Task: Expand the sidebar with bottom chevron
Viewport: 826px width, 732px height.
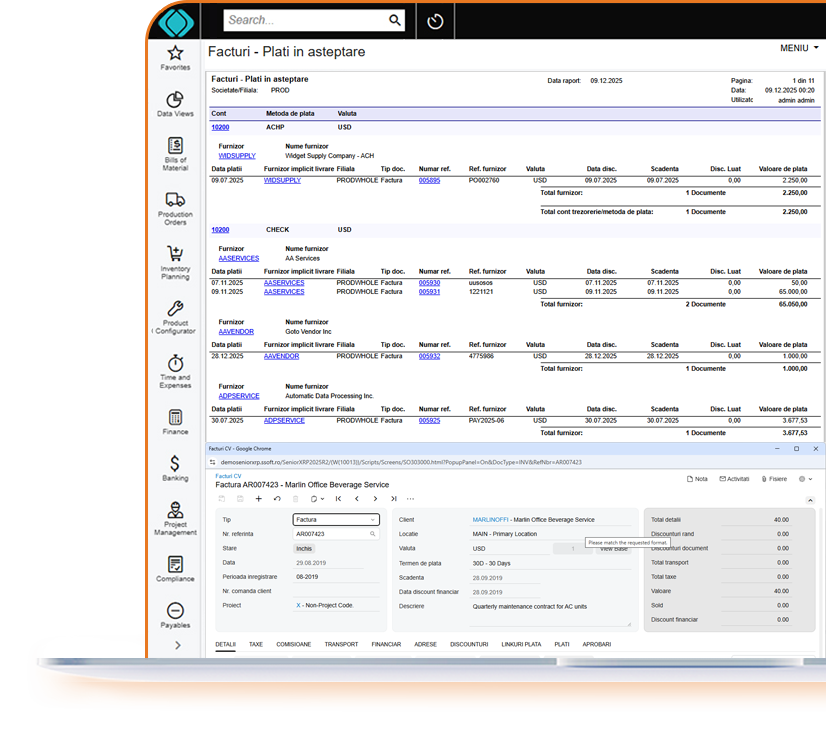Action: [x=178, y=646]
